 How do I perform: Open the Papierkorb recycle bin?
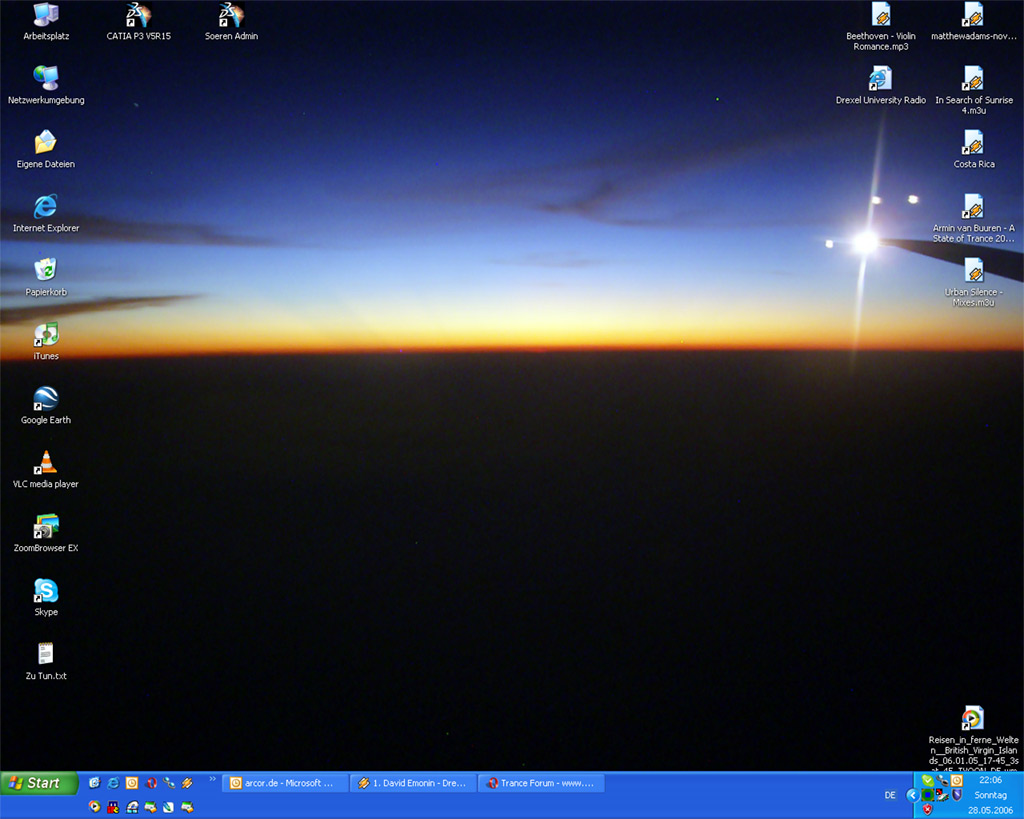(46, 271)
